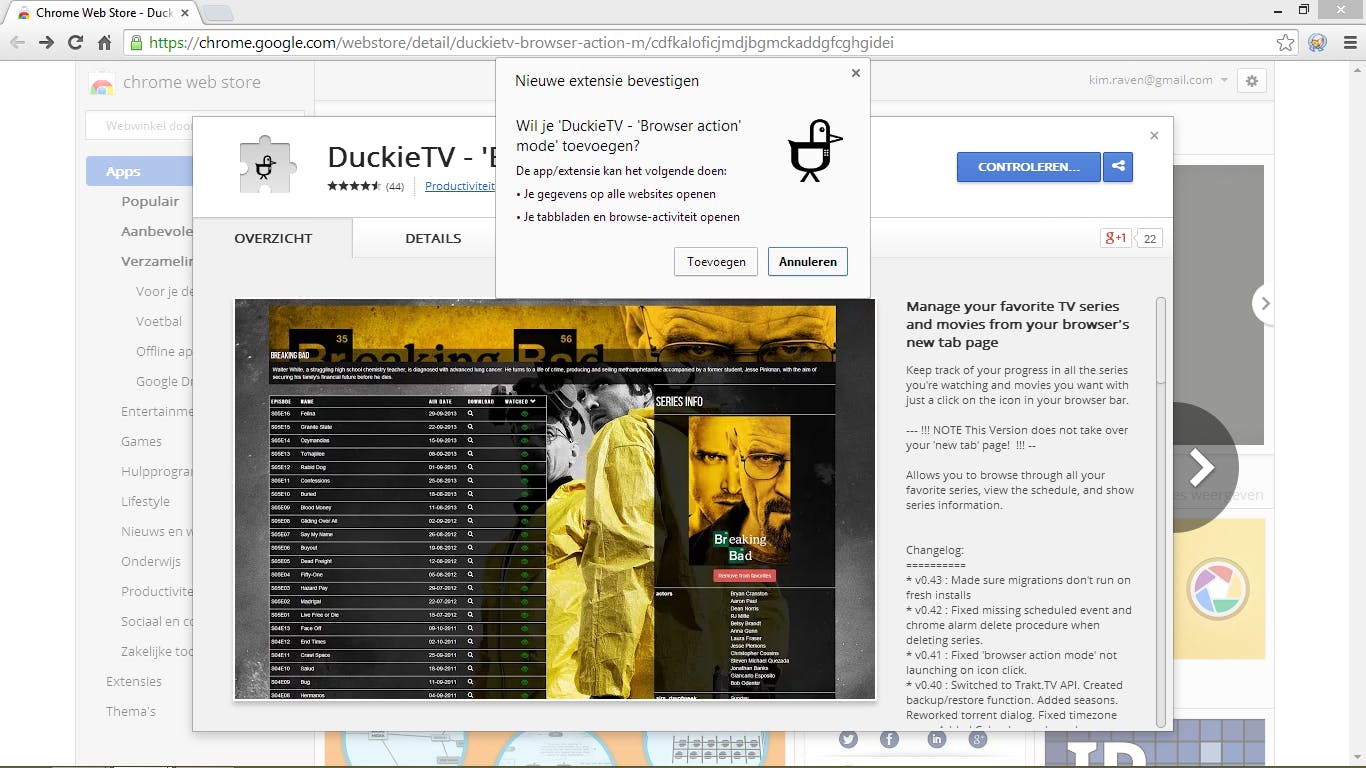This screenshot has width=1366, height=768.
Task: Click the Chrome Web Store logo
Action: 103,83
